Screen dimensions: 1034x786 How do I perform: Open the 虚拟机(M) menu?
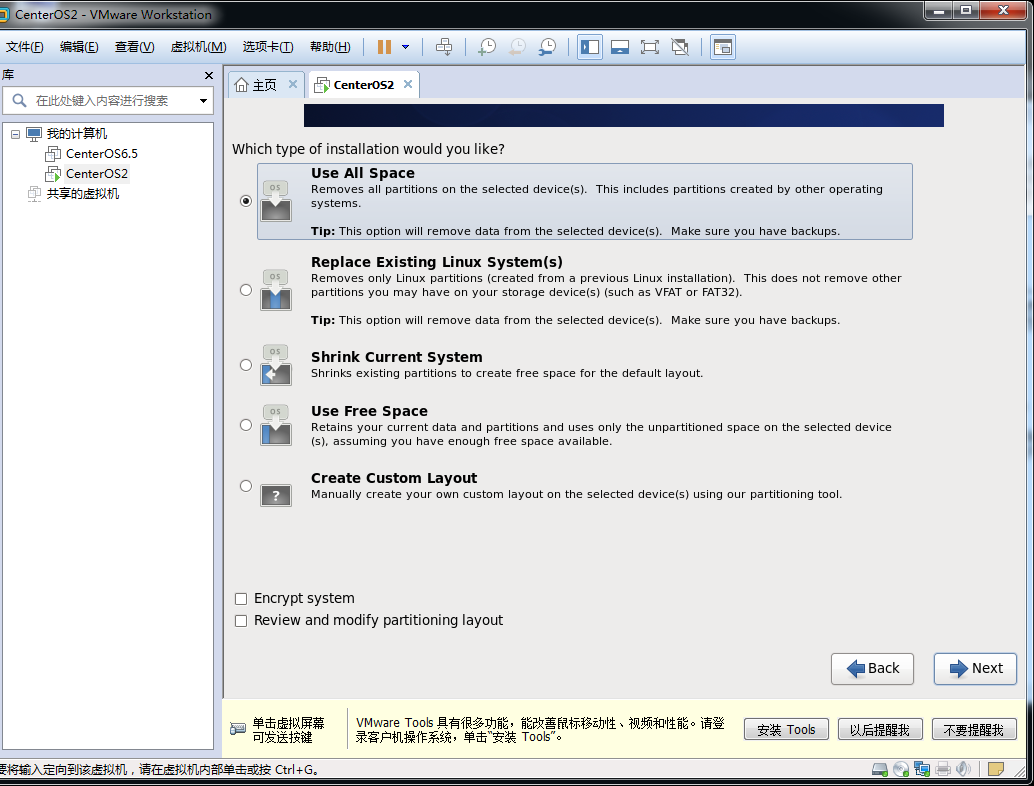click(x=198, y=47)
